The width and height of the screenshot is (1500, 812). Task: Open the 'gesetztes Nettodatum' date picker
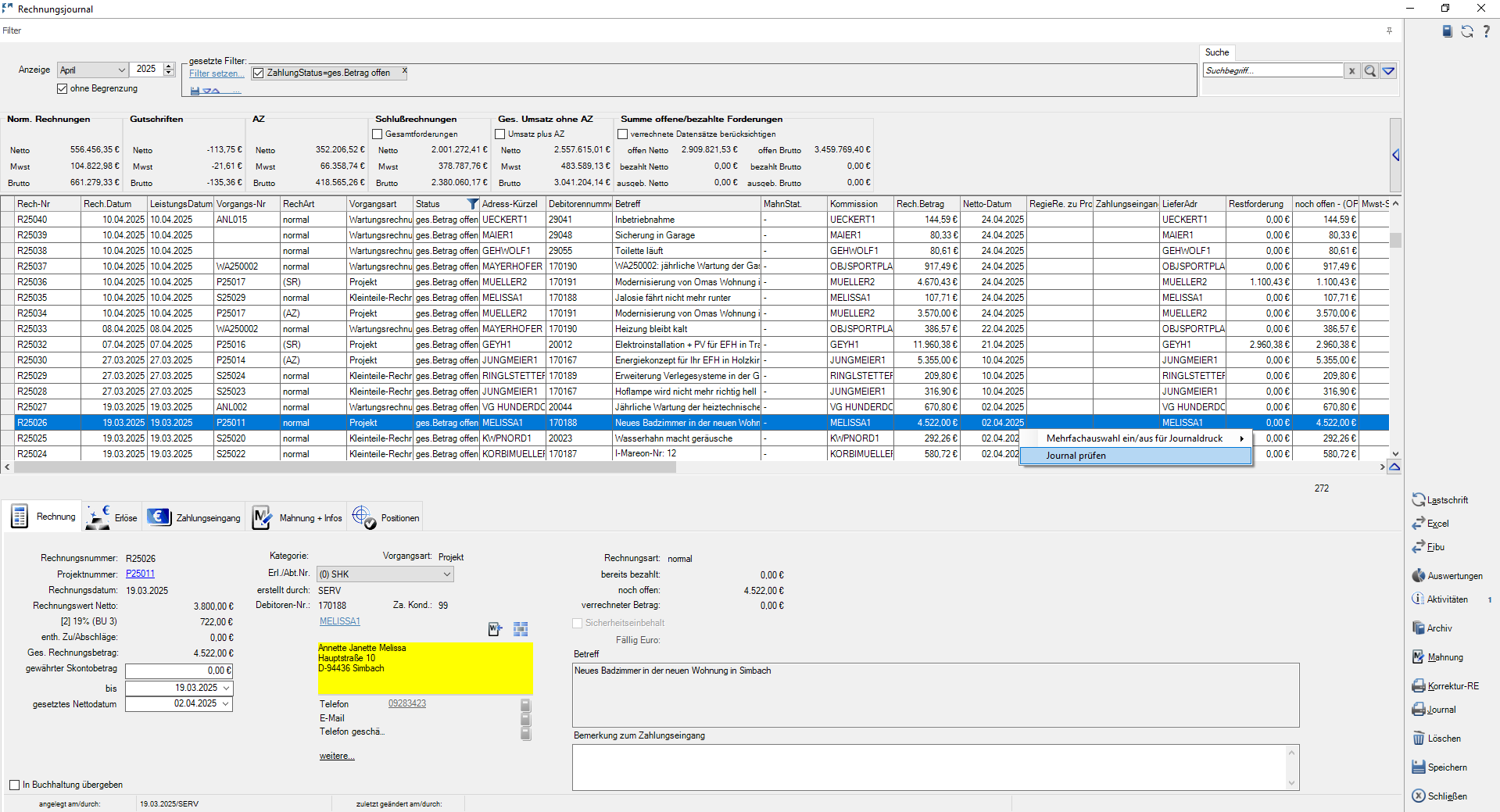click(x=227, y=704)
